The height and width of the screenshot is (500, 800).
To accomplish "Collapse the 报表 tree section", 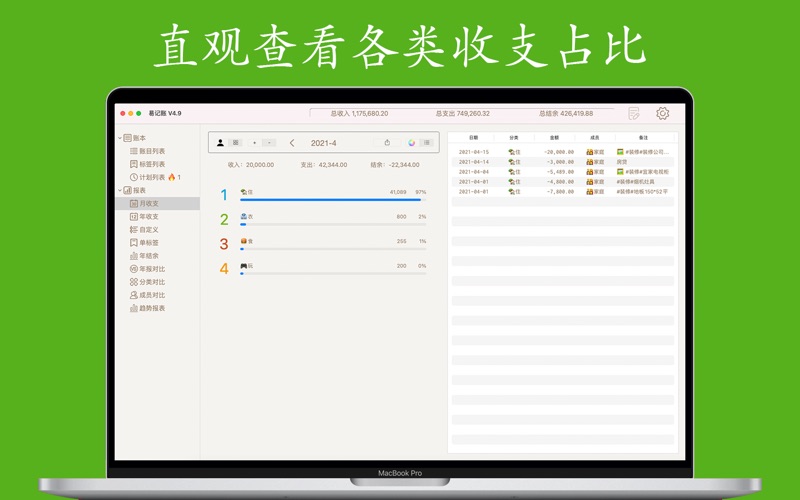I will click(x=120, y=190).
